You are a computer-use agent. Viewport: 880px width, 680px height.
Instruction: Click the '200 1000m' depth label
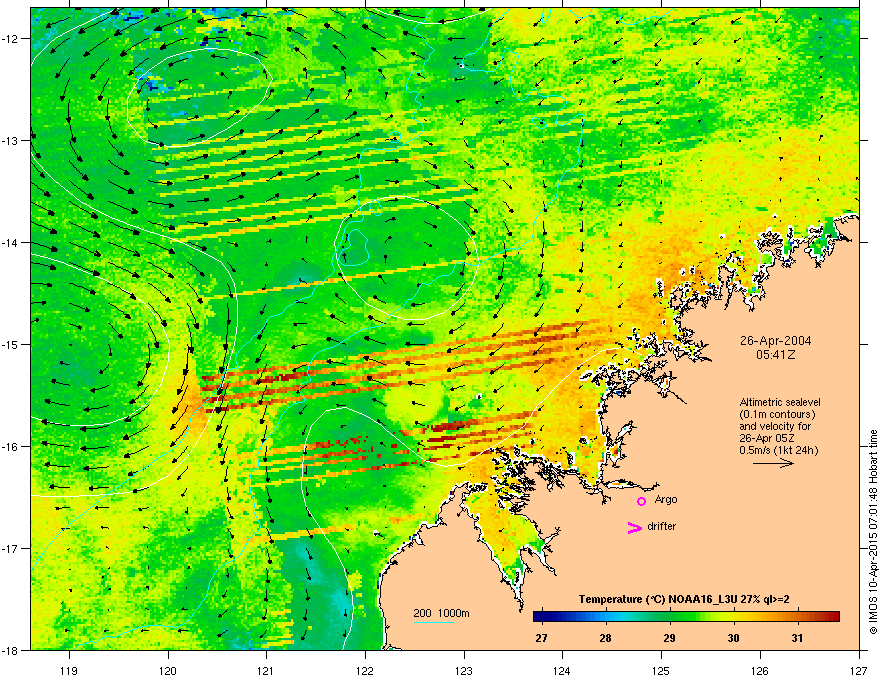pos(441,613)
